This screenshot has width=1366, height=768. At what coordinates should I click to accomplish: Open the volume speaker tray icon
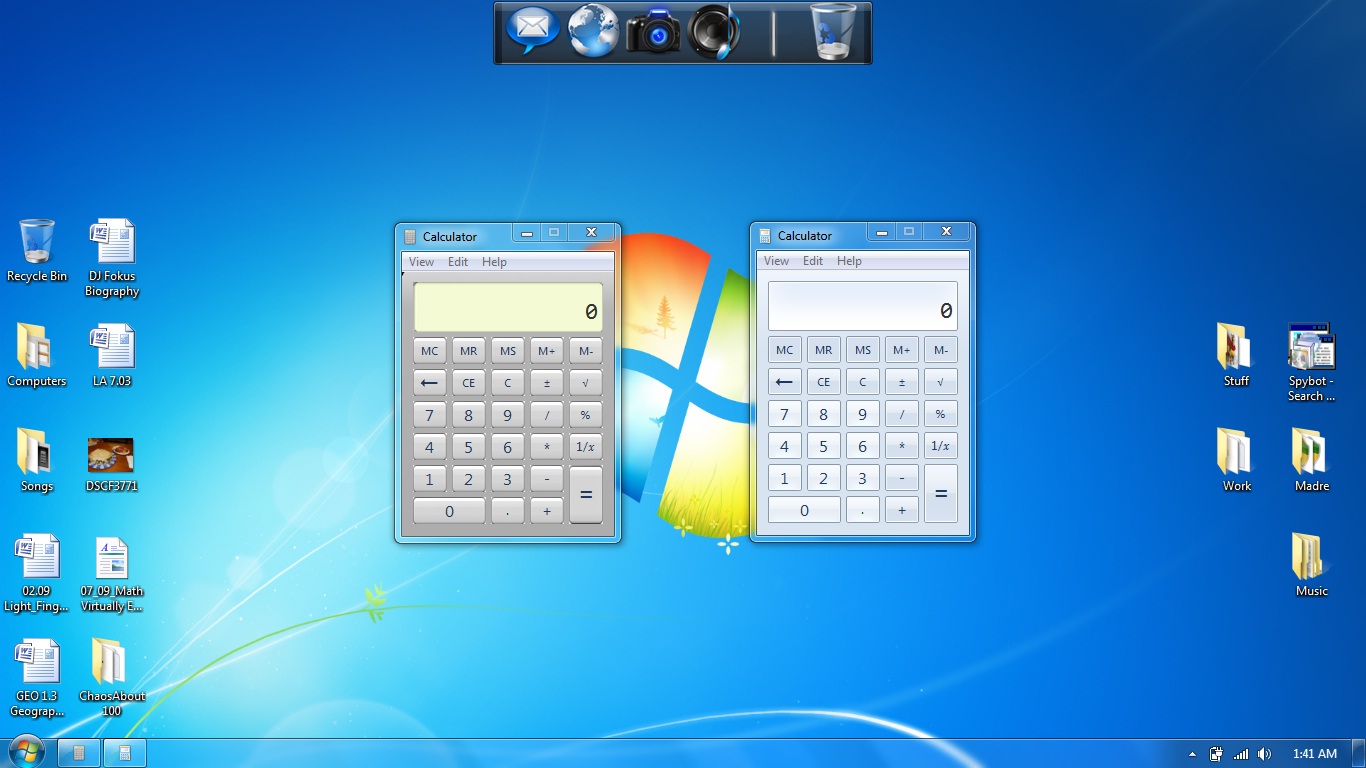1264,754
